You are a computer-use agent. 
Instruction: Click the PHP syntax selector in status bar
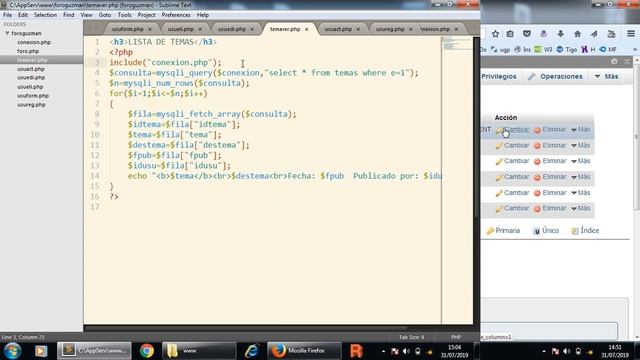(x=456, y=337)
